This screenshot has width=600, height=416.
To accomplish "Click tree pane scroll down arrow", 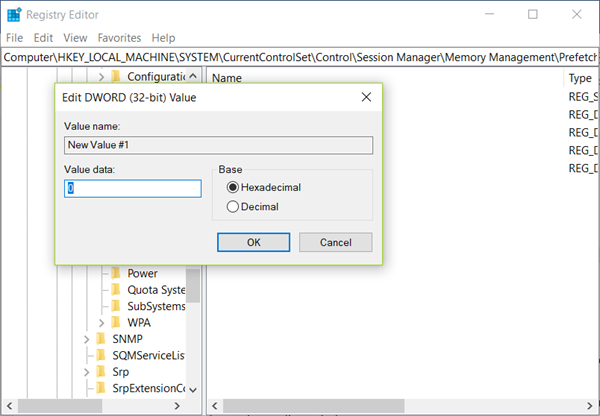I will point(193,390).
